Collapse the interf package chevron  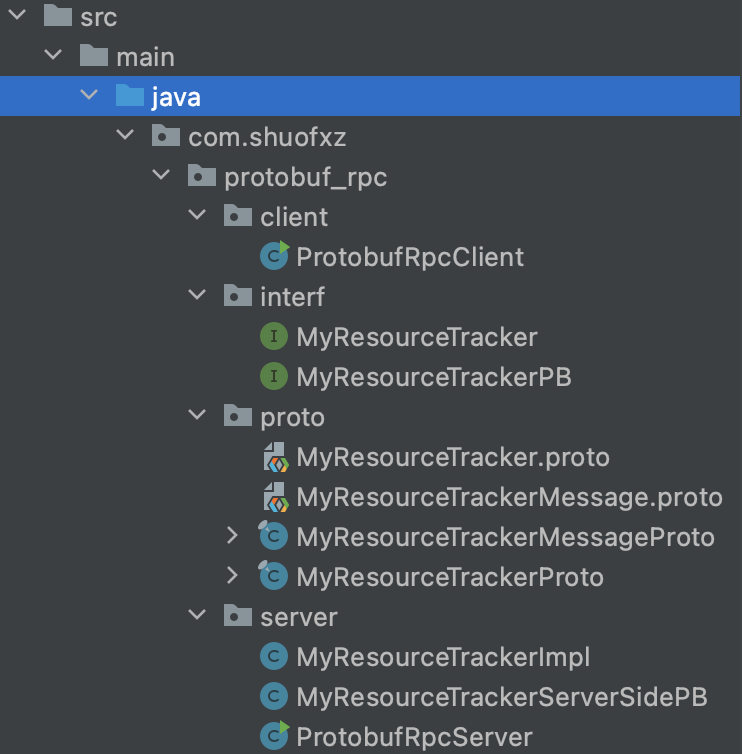[x=198, y=294]
